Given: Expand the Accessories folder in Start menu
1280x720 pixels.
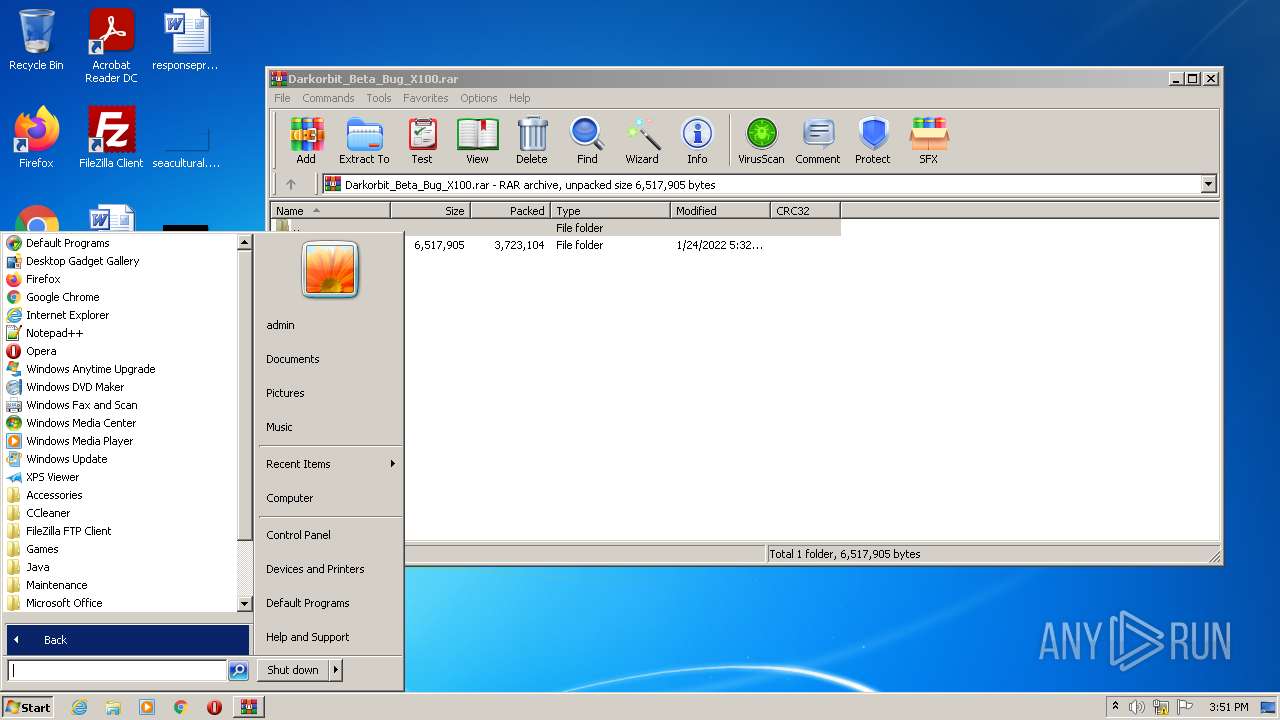Looking at the screenshot, I should (54, 495).
